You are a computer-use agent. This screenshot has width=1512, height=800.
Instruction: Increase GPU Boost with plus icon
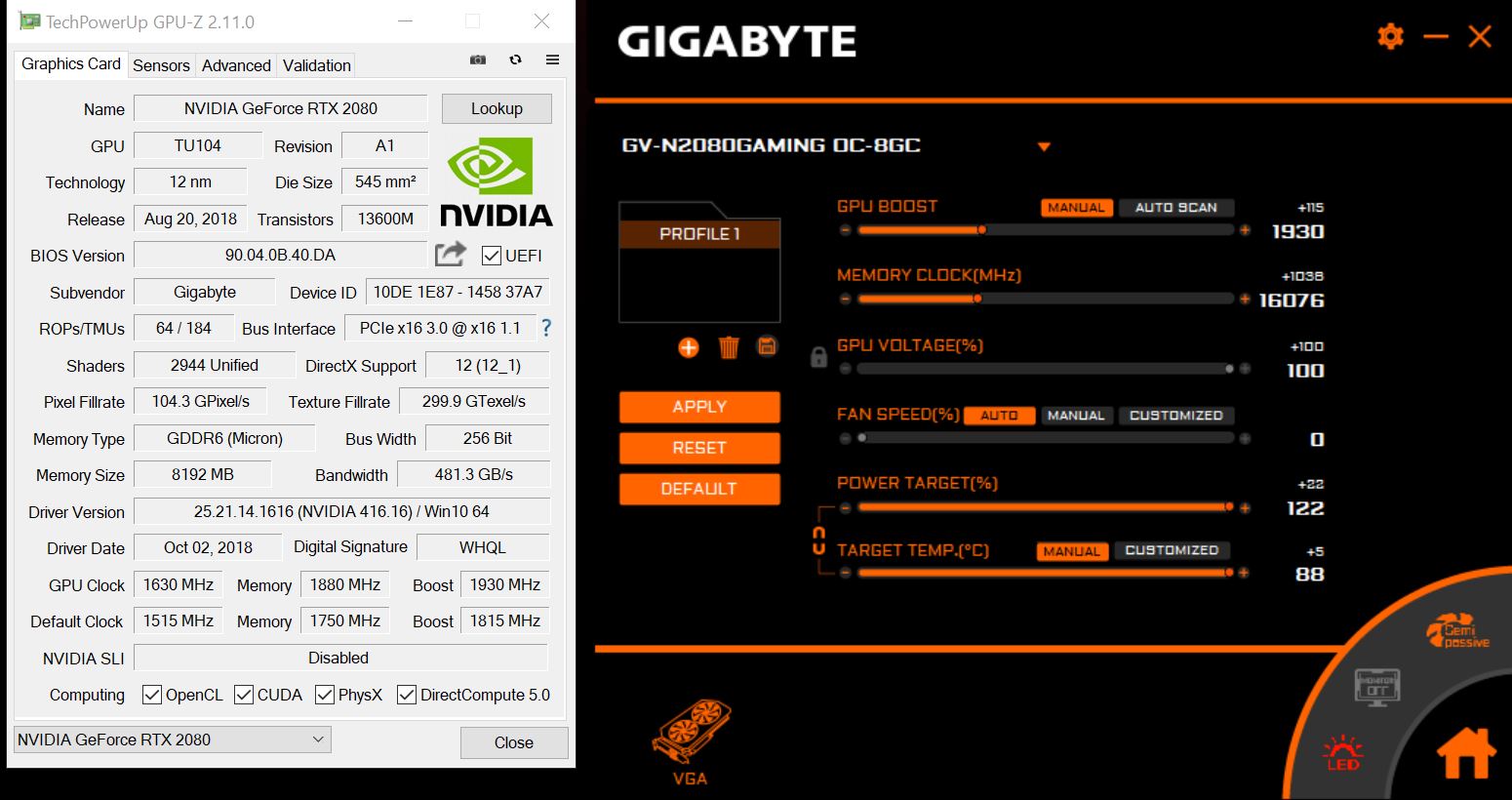pyautogui.click(x=1245, y=230)
